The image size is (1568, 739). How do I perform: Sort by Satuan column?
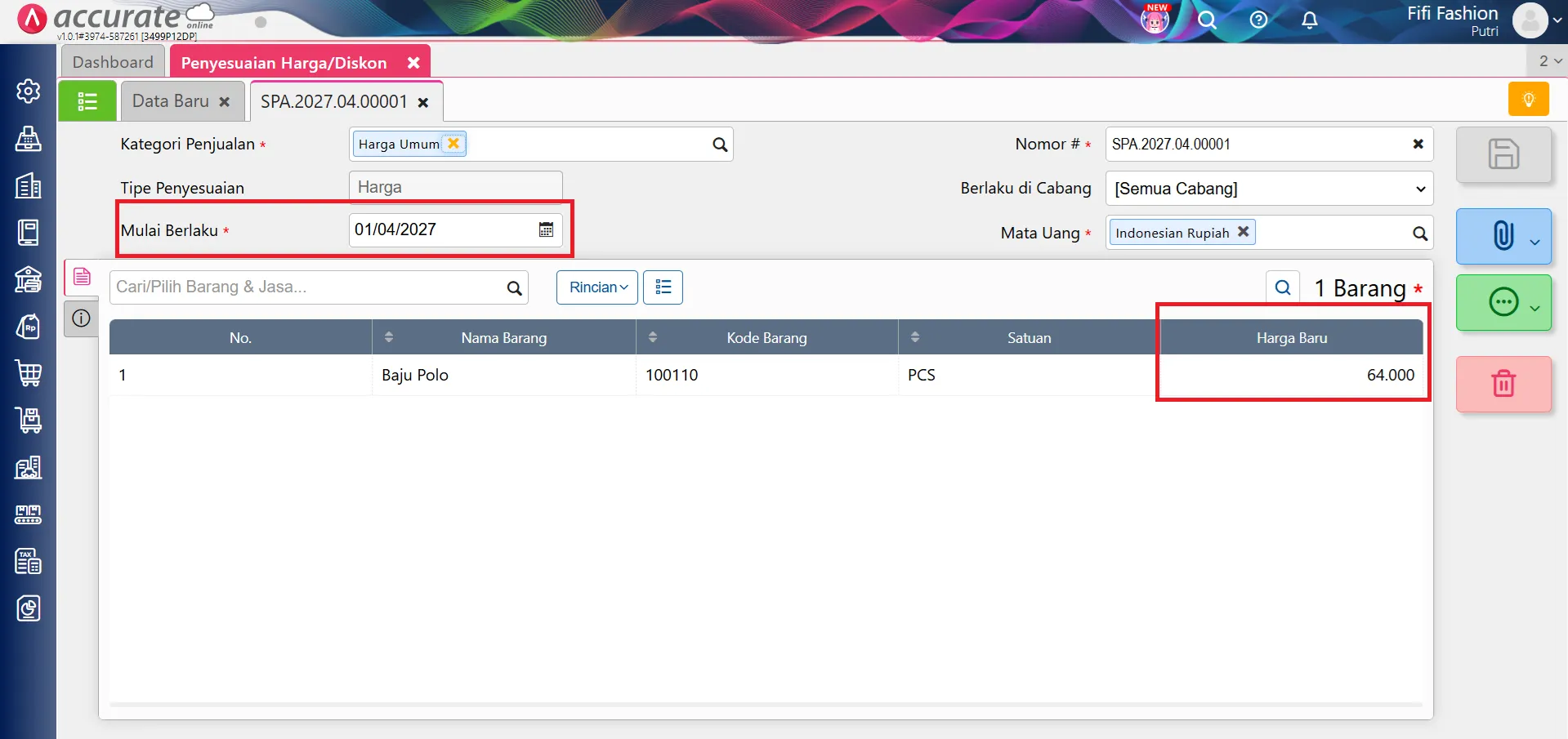tap(914, 337)
